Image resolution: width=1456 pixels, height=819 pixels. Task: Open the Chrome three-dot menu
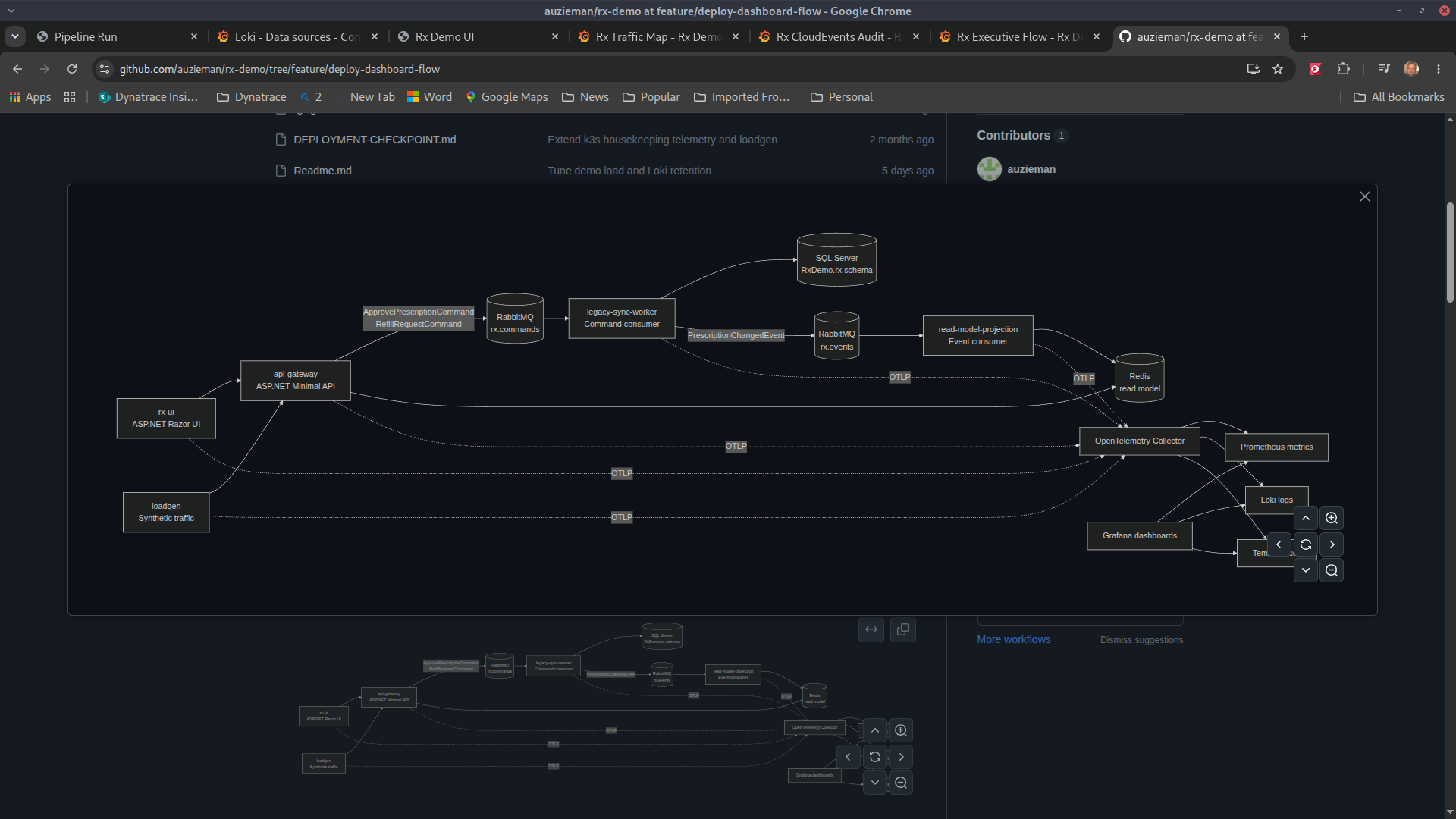tap(1439, 69)
